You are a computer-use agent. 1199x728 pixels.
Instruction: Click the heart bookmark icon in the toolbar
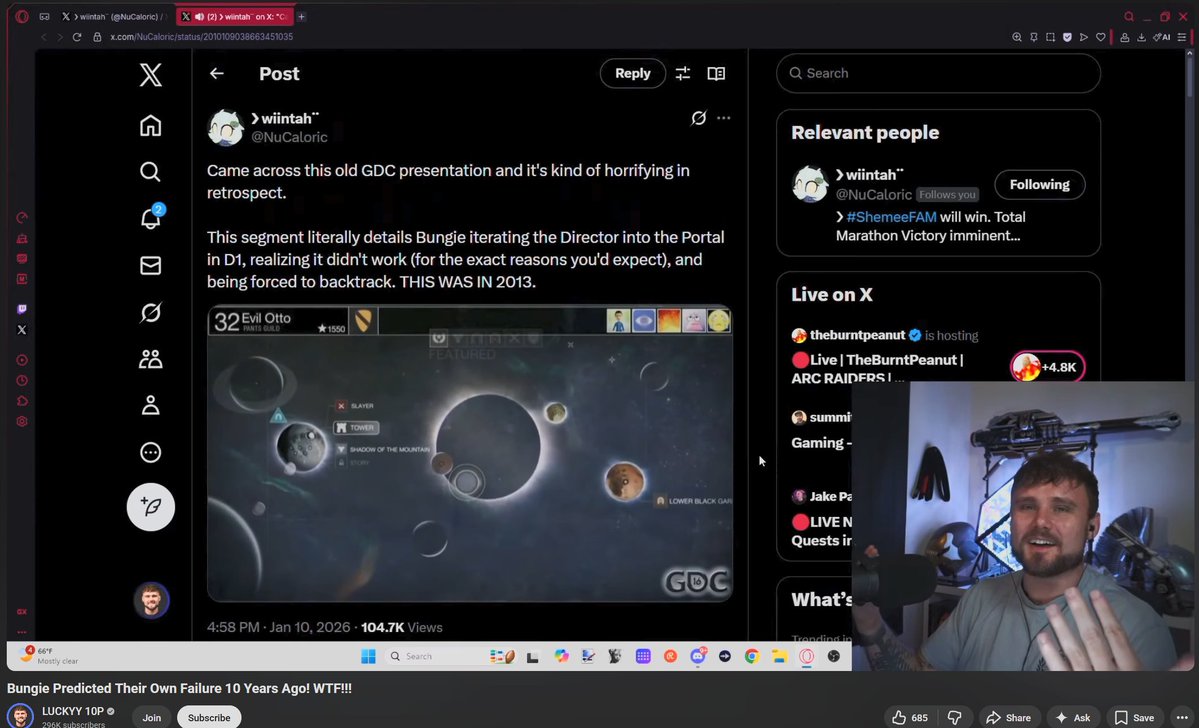point(1100,37)
